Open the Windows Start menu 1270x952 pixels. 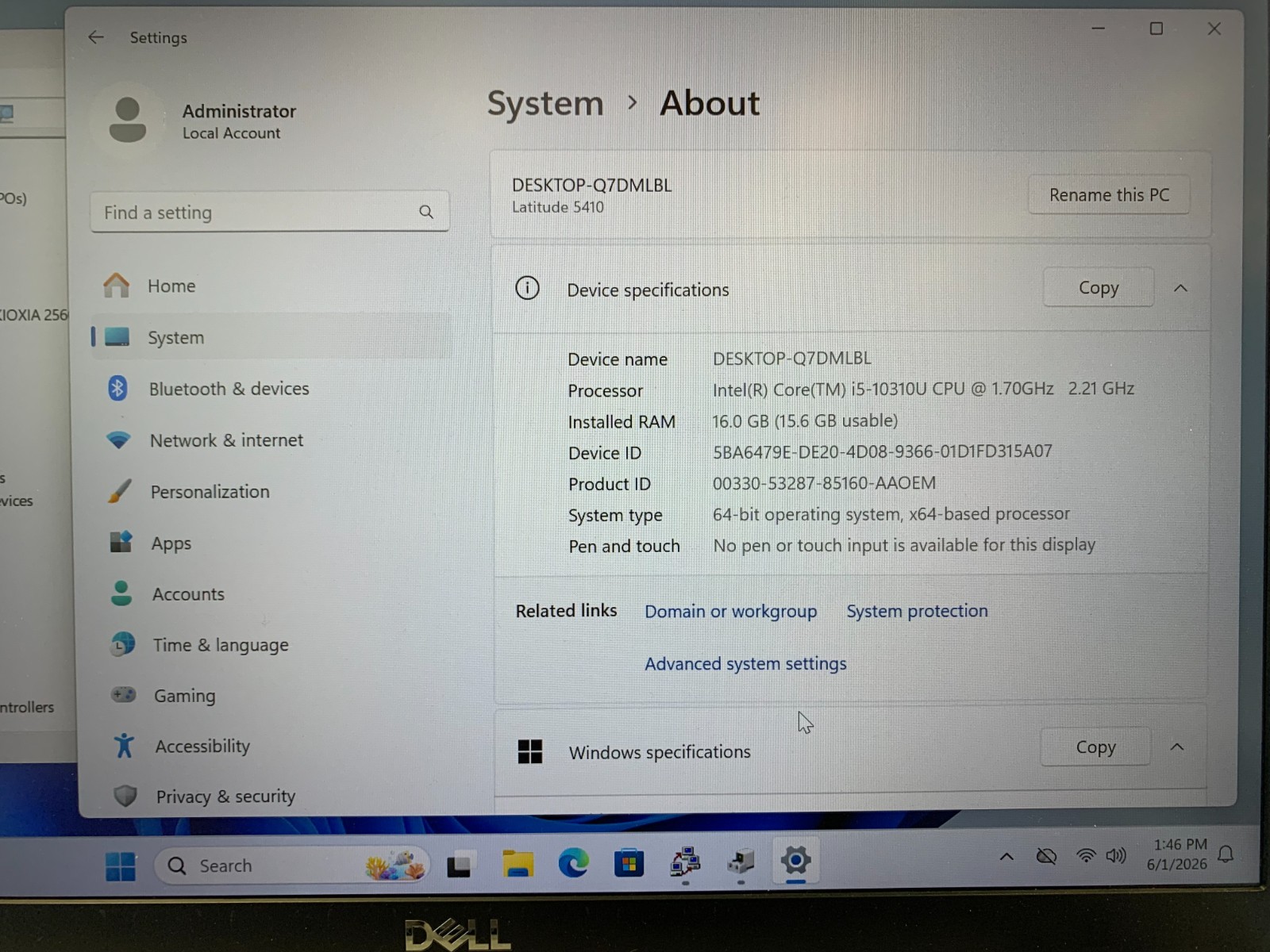[121, 866]
